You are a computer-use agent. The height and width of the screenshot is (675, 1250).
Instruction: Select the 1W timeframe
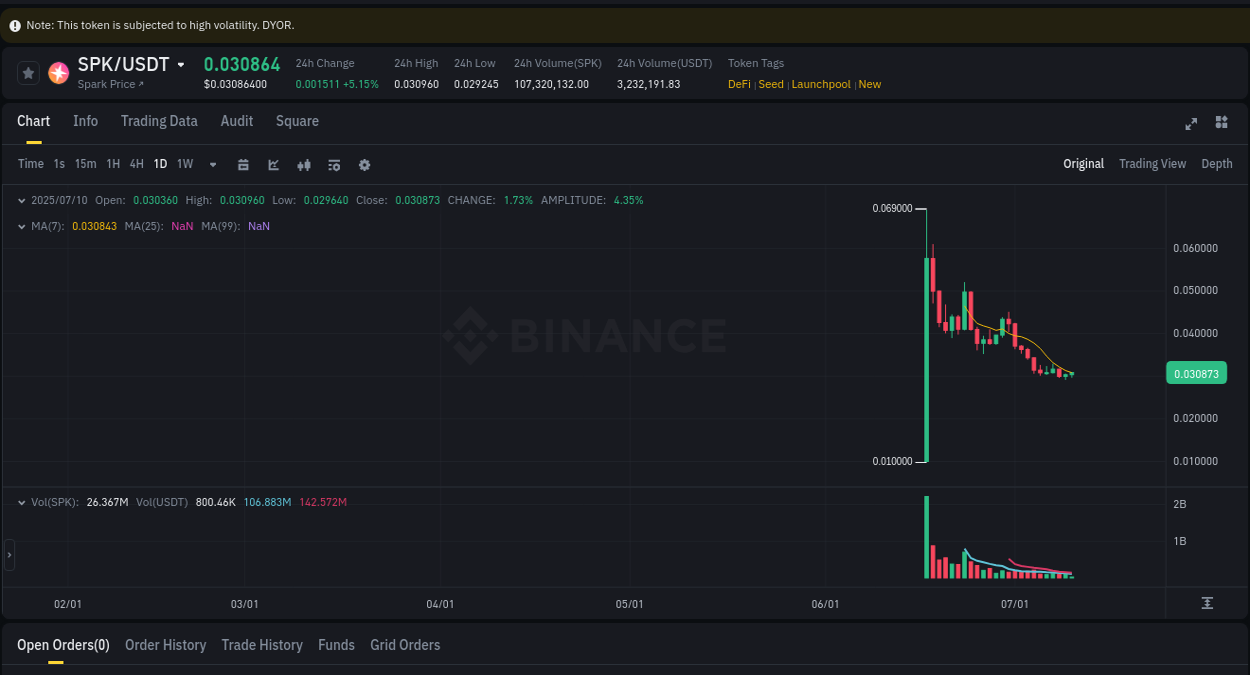[x=184, y=163]
